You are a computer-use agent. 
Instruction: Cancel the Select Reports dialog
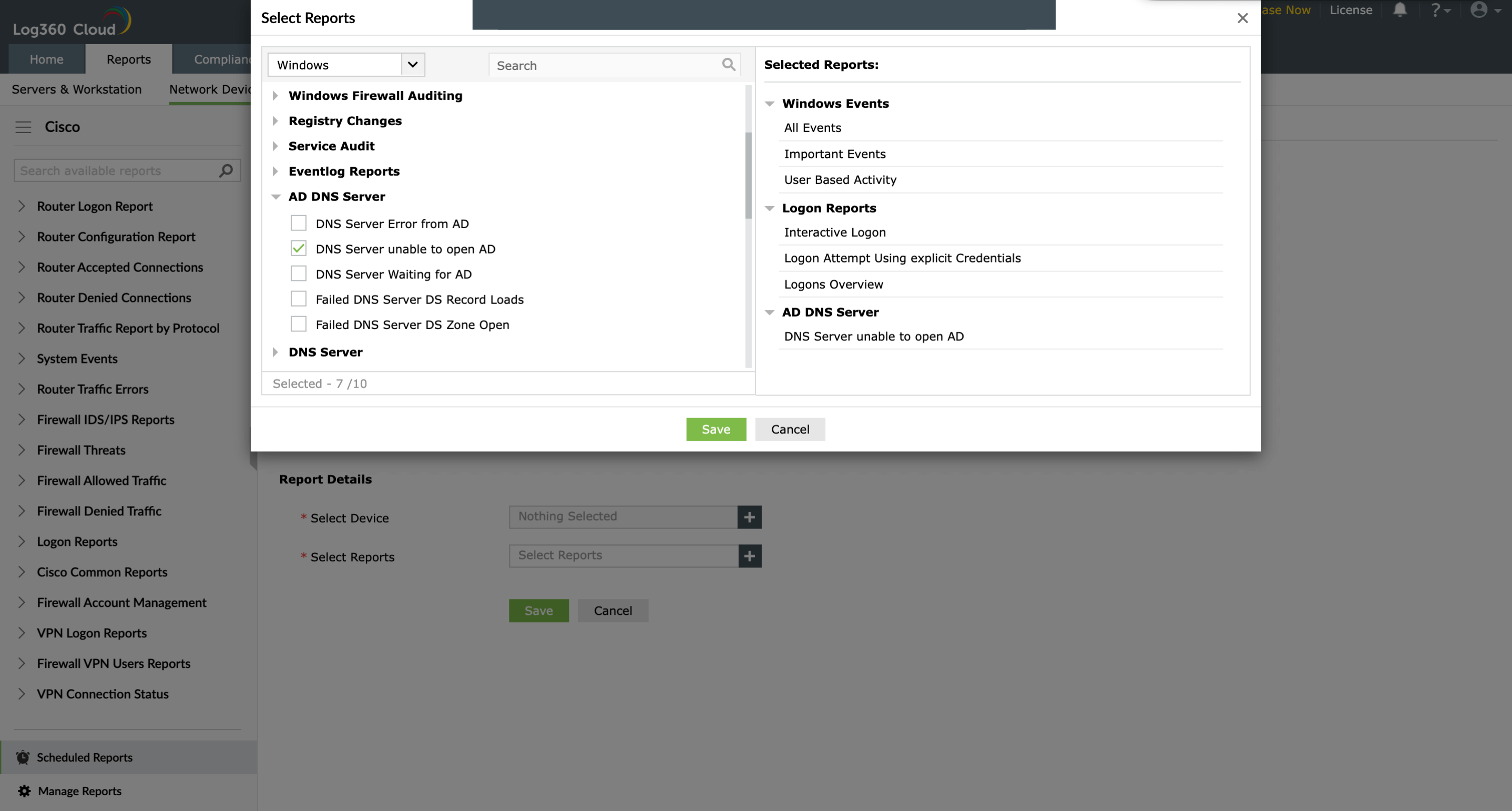tap(790, 429)
